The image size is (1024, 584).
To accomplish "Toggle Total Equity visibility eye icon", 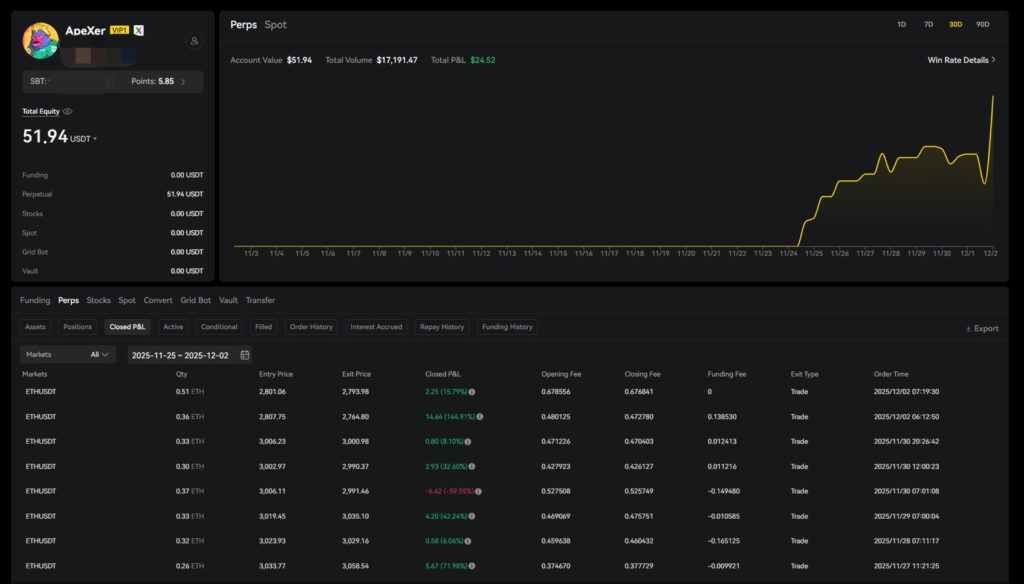I will click(x=68, y=112).
